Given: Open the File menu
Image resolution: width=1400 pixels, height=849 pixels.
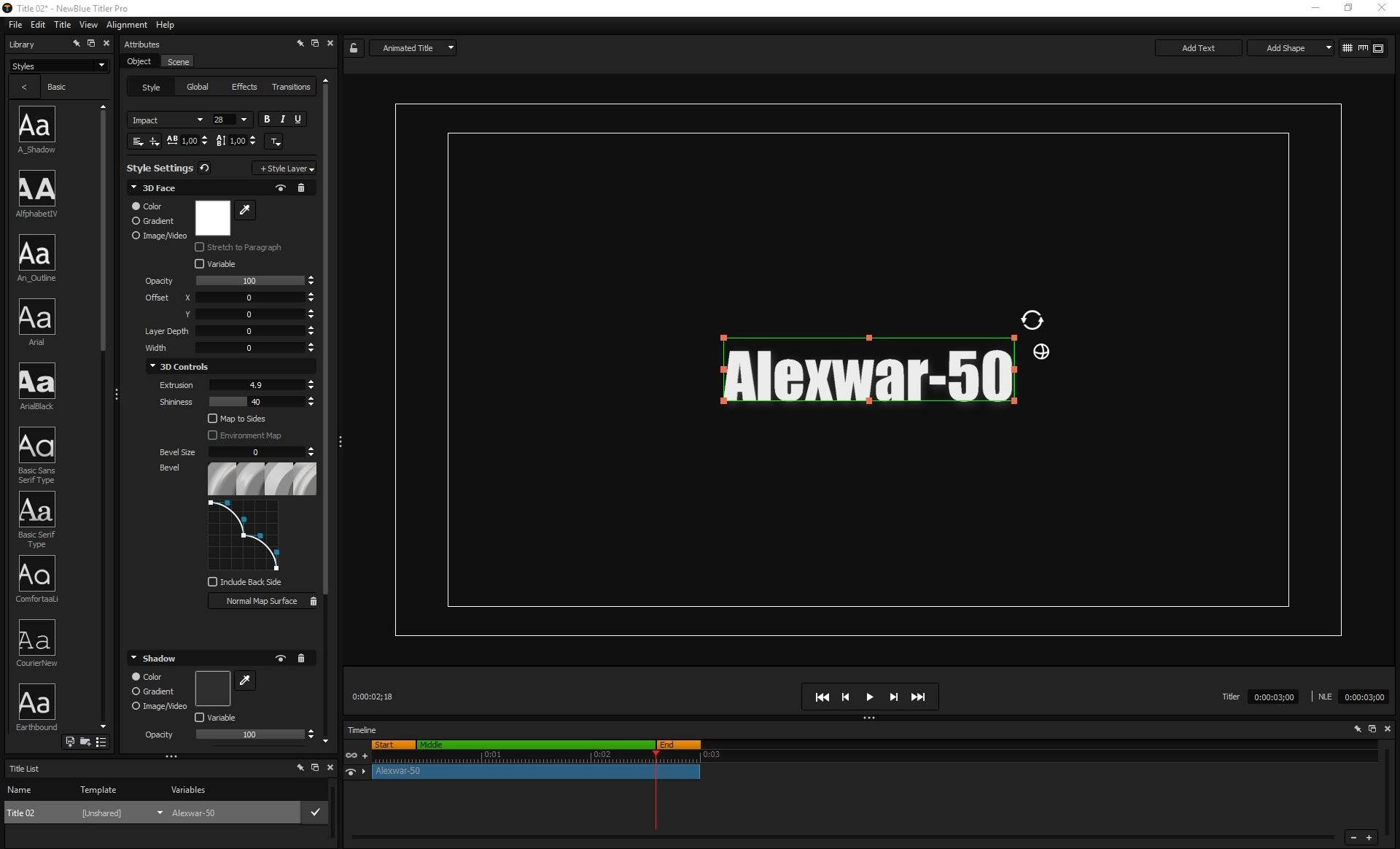Looking at the screenshot, I should (15, 25).
